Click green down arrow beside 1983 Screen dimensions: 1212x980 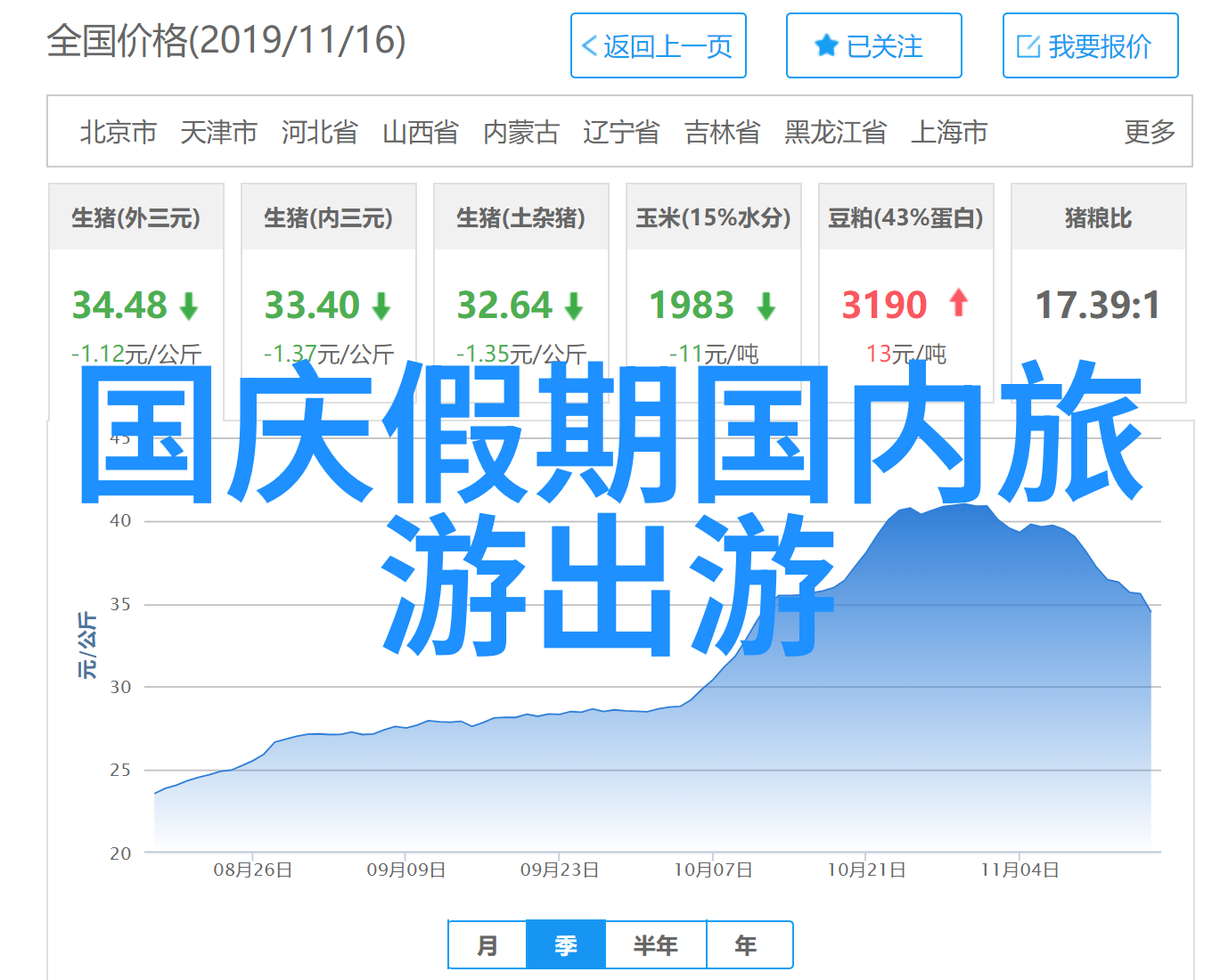(766, 306)
